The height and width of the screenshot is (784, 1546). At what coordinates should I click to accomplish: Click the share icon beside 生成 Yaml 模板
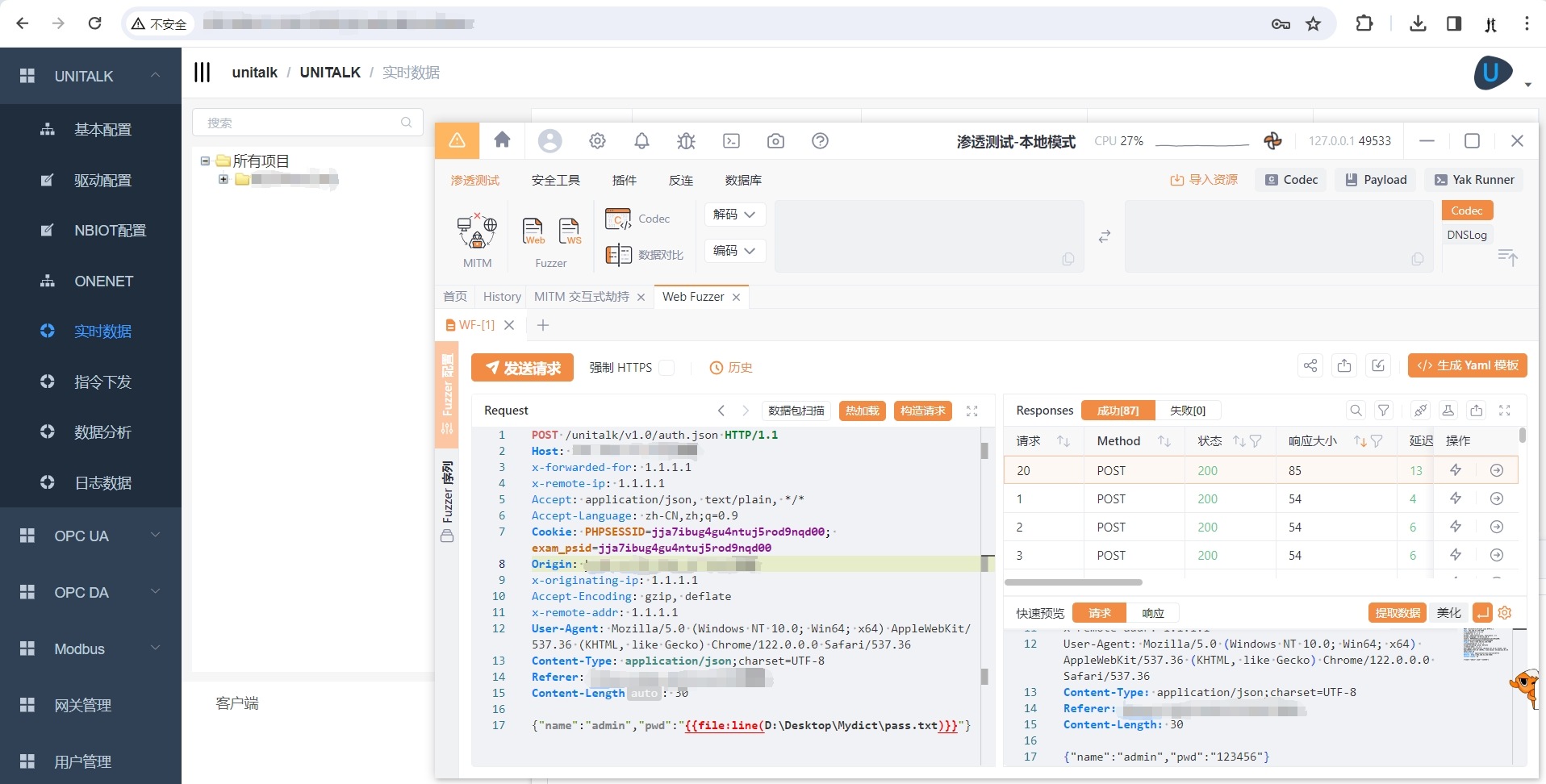click(x=1310, y=366)
